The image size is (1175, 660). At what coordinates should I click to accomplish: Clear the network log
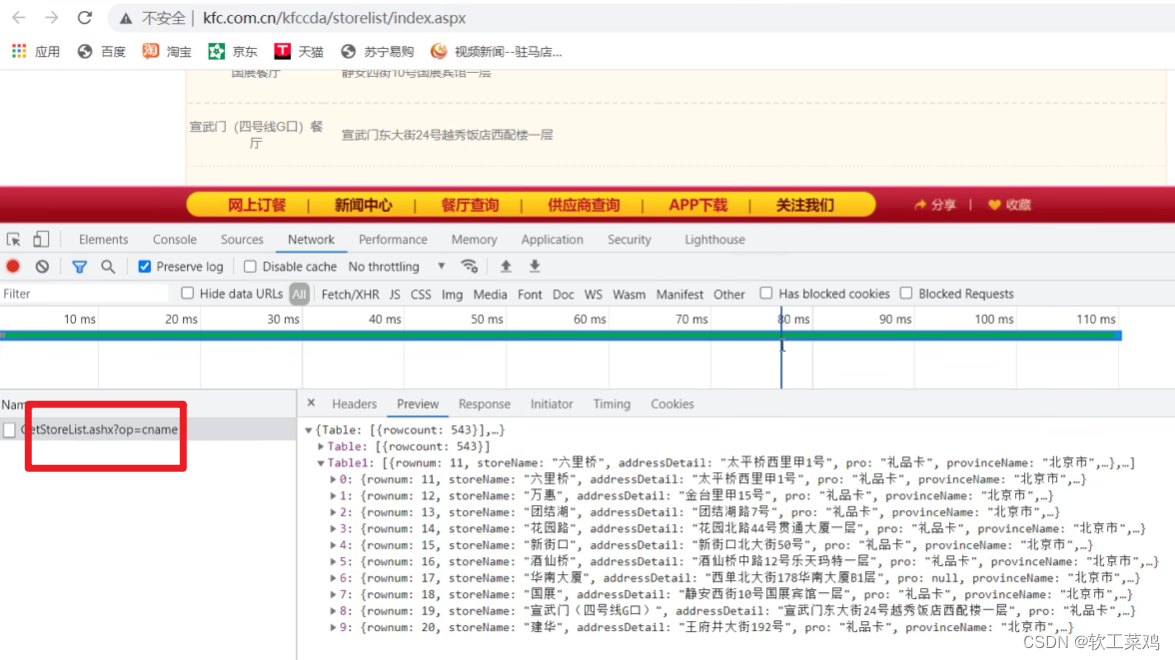coord(42,267)
